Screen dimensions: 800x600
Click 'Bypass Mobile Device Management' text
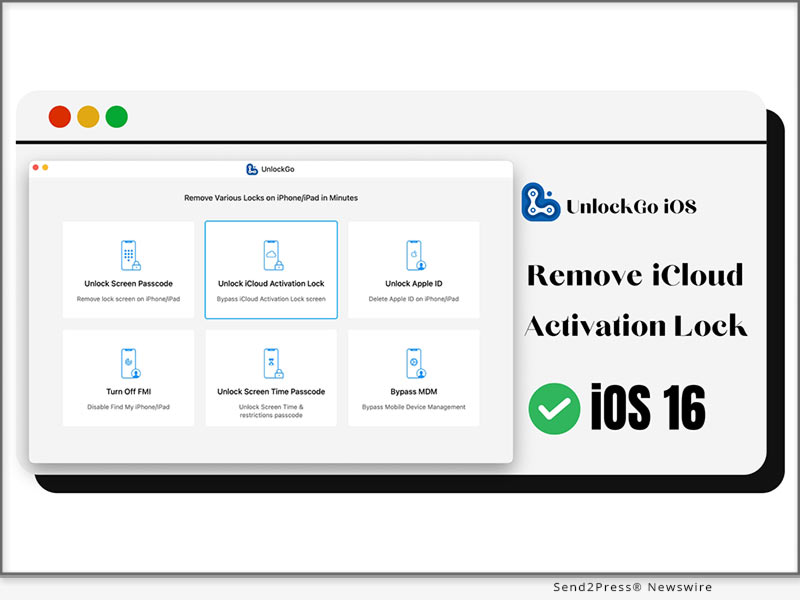coord(414,407)
